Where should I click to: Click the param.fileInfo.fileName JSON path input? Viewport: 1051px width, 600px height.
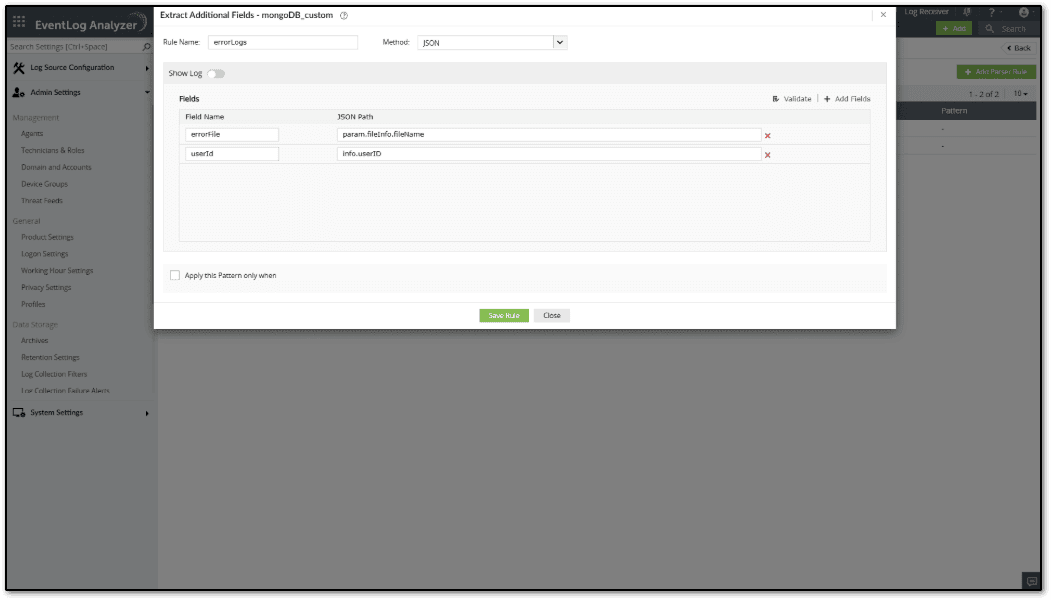pyautogui.click(x=549, y=135)
